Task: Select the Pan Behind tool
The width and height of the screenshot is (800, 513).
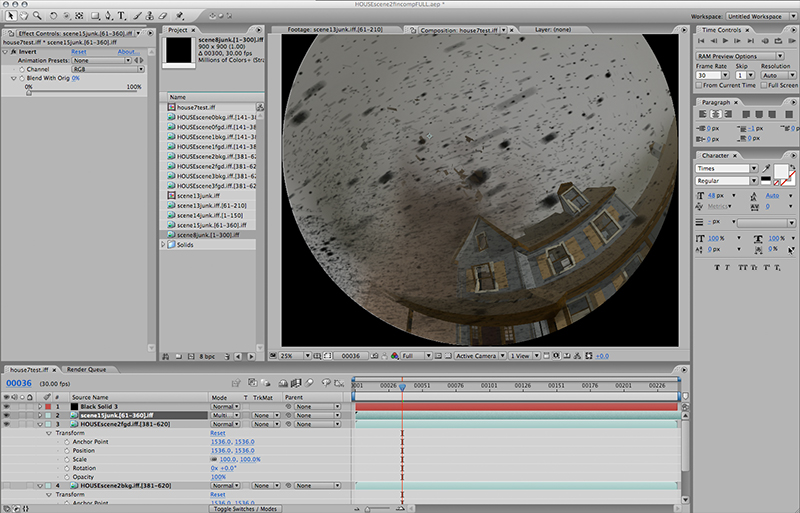Action: (x=79, y=16)
